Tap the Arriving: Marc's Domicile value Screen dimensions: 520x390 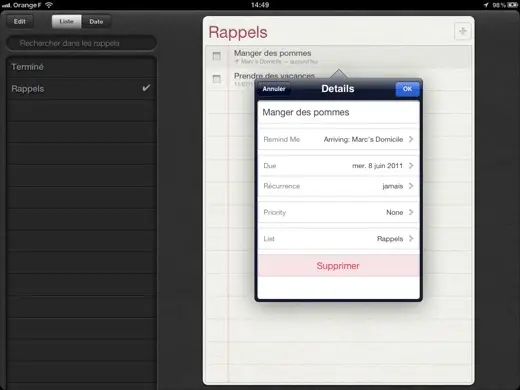click(x=363, y=139)
